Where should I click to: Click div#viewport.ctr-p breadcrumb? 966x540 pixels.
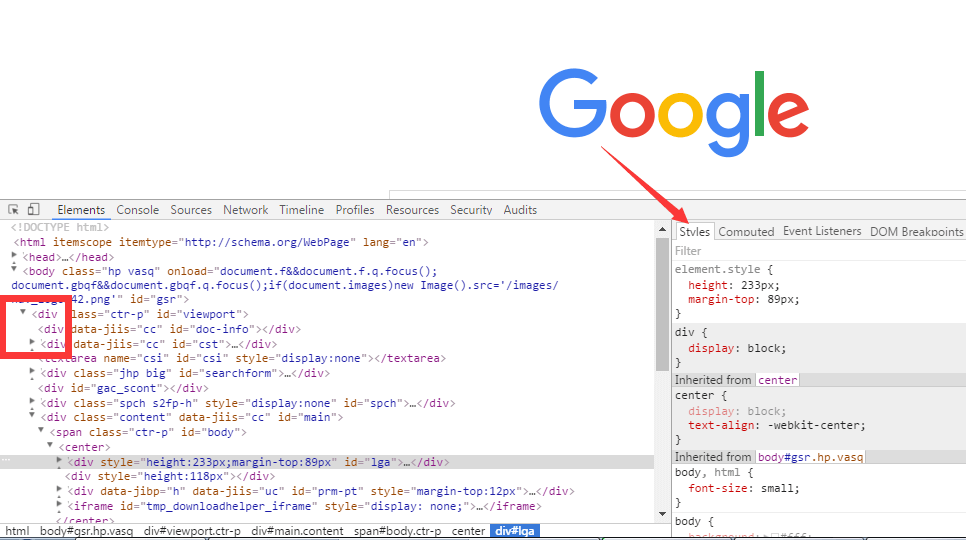192,531
